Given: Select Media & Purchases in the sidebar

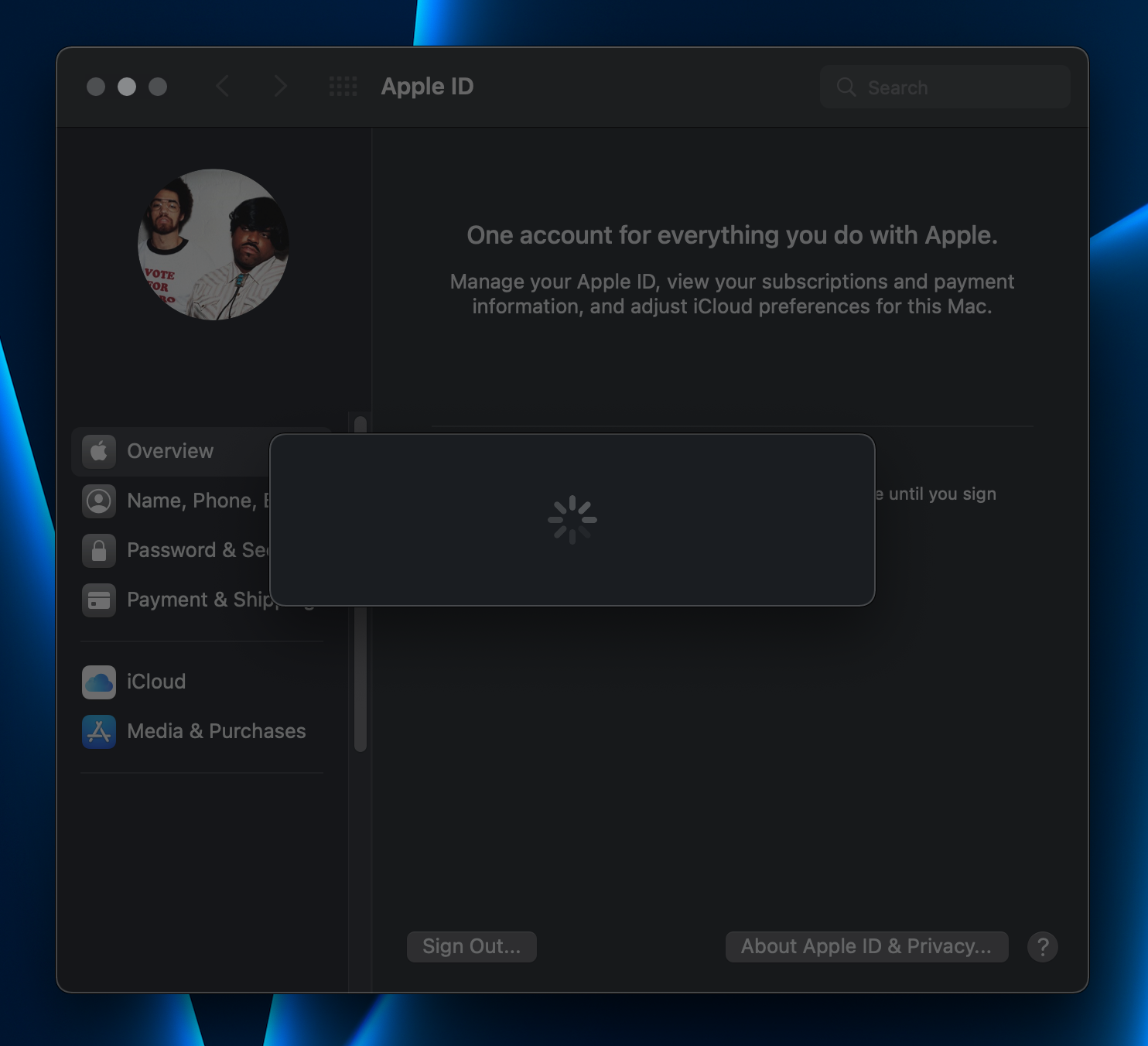Looking at the screenshot, I should click(201, 731).
